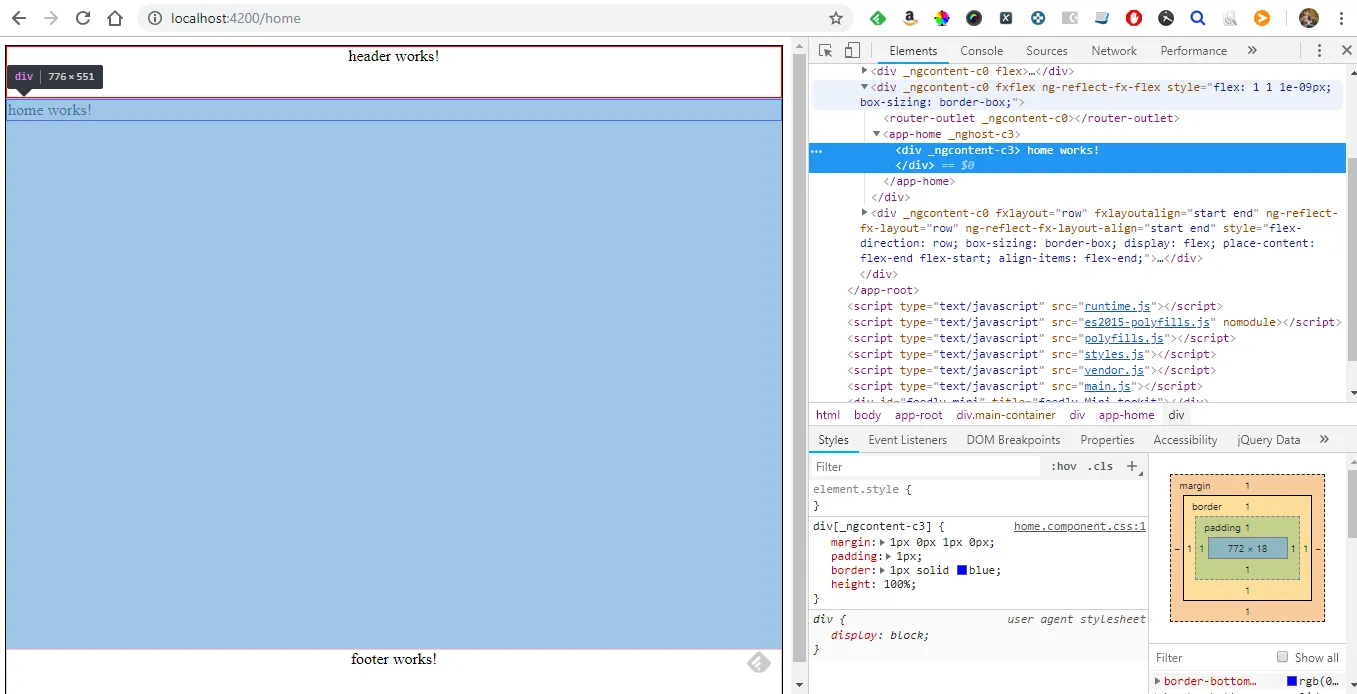View site information icon in address bar
Image resolution: width=1357 pixels, height=694 pixels.
[155, 18]
